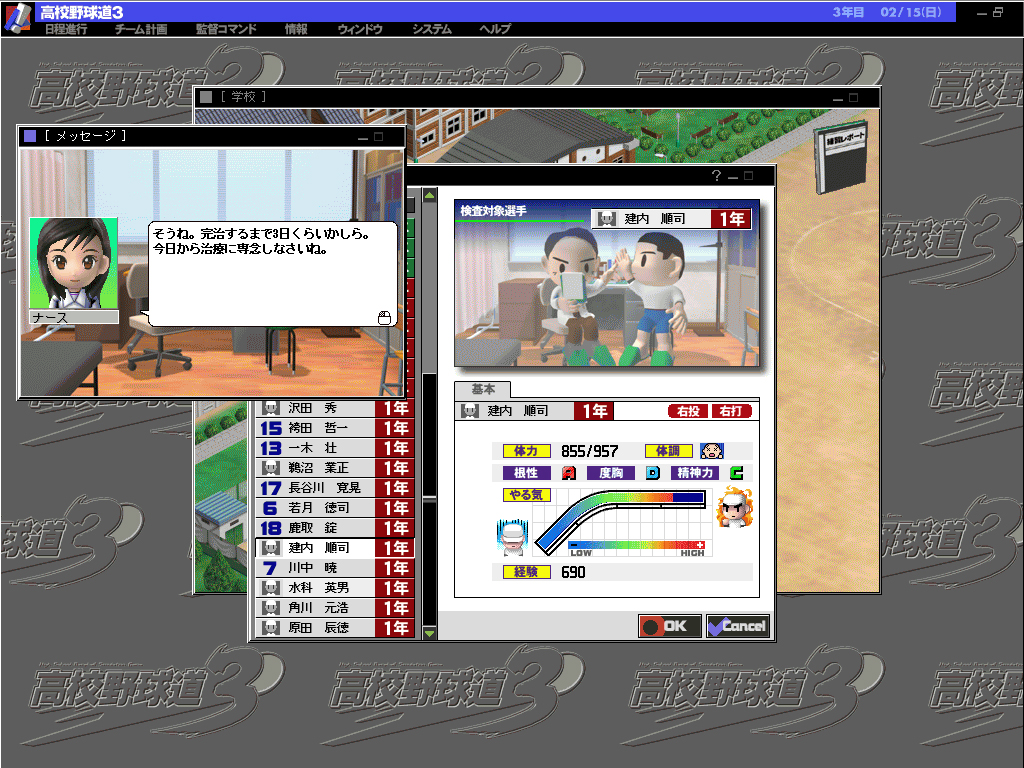
Task: Select player 若月 徳司 number 6
Action: (334, 508)
